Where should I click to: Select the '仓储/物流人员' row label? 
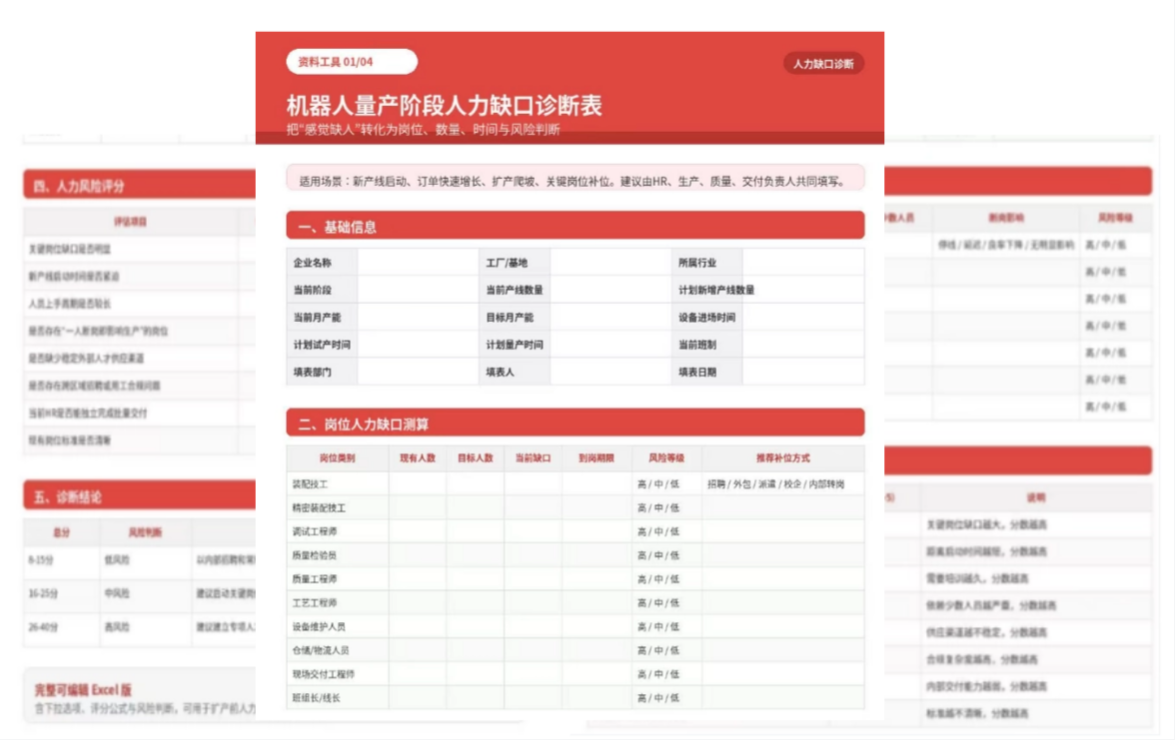coord(321,650)
